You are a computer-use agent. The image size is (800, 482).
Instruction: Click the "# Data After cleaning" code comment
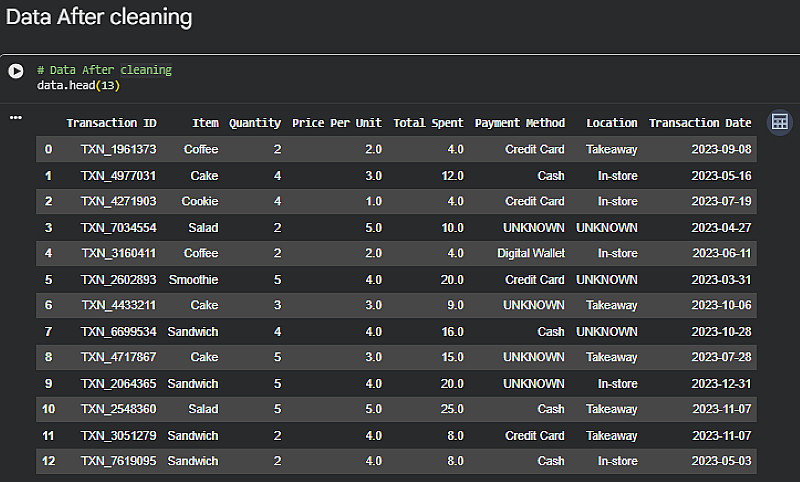coord(104,70)
